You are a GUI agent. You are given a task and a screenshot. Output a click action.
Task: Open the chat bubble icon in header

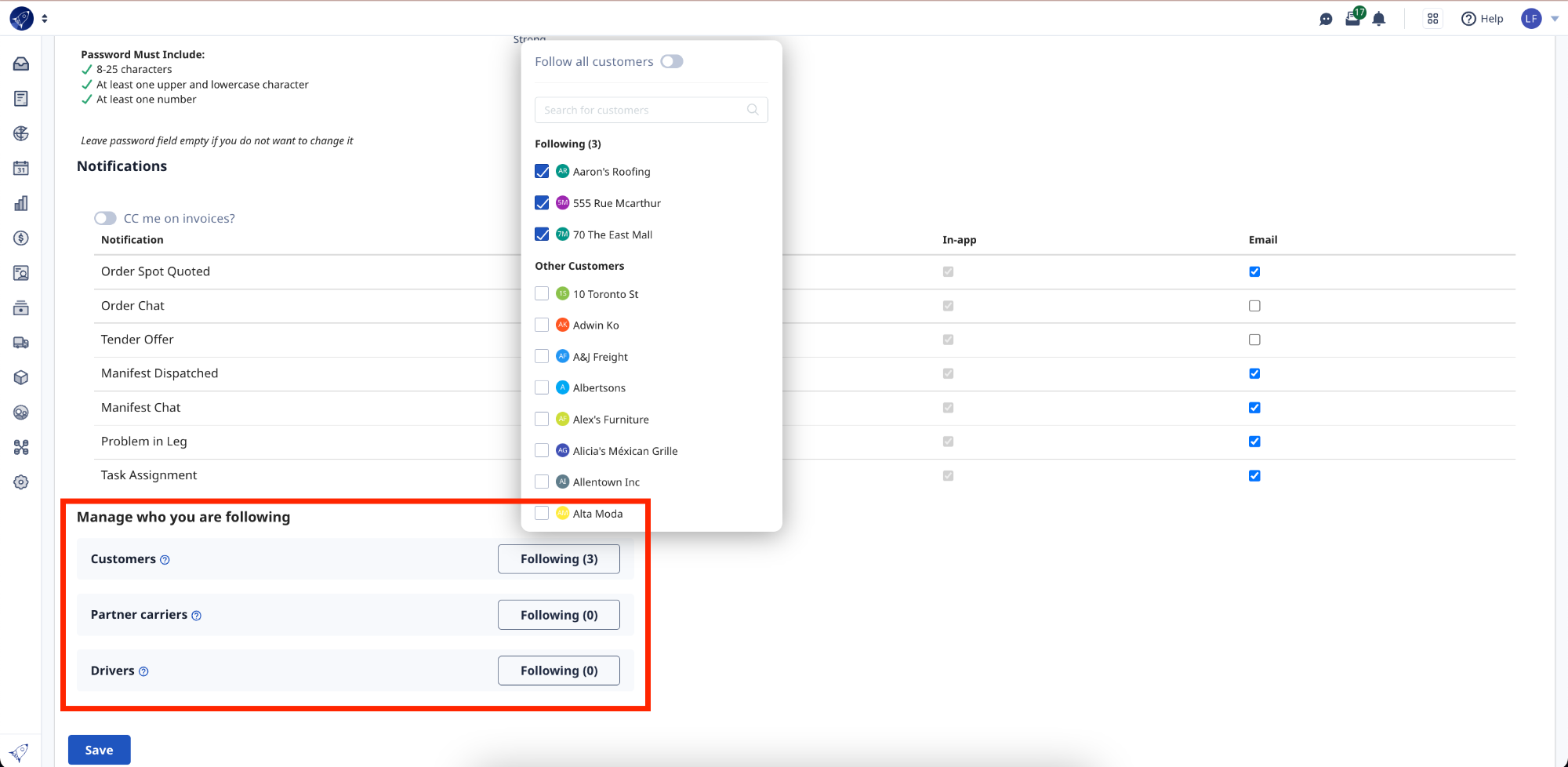pos(1326,19)
